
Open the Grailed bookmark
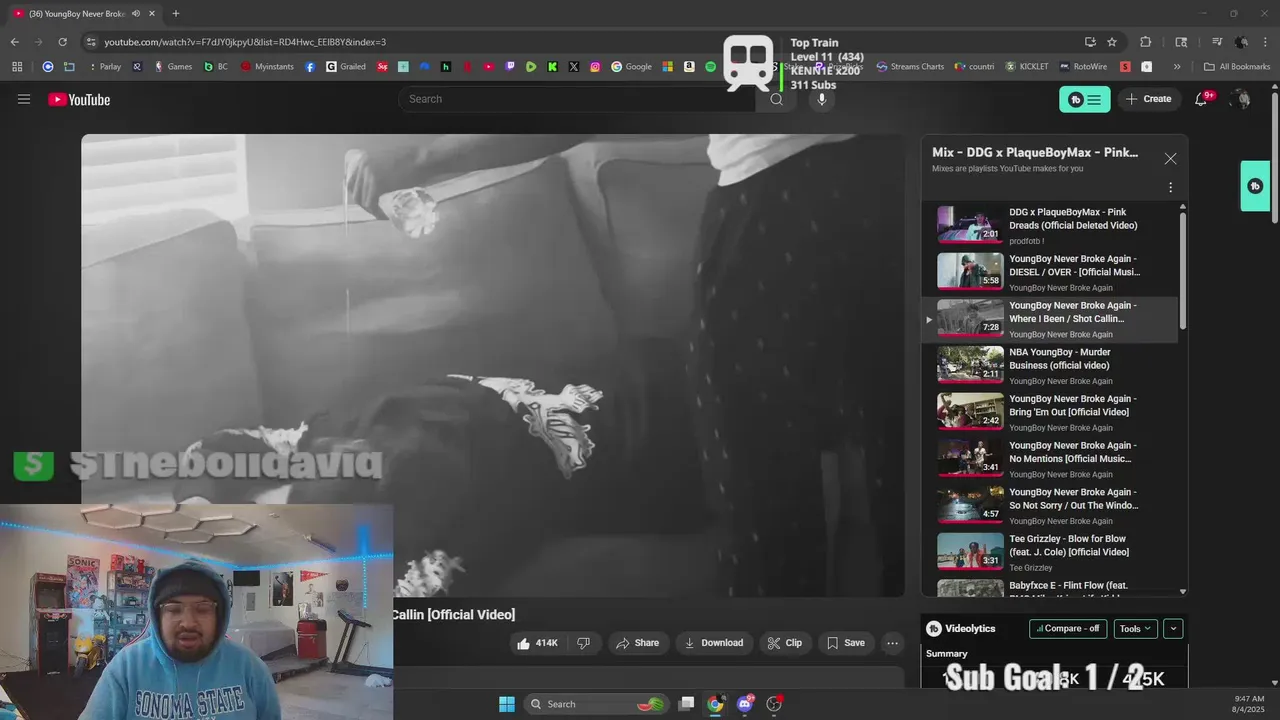coord(346,67)
